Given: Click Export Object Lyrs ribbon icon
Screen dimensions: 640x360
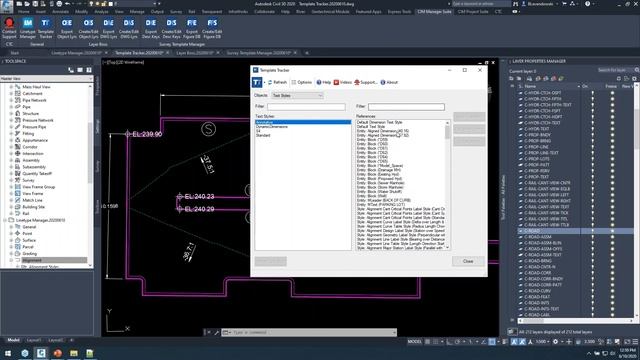Looking at the screenshot, I should tap(67, 28).
